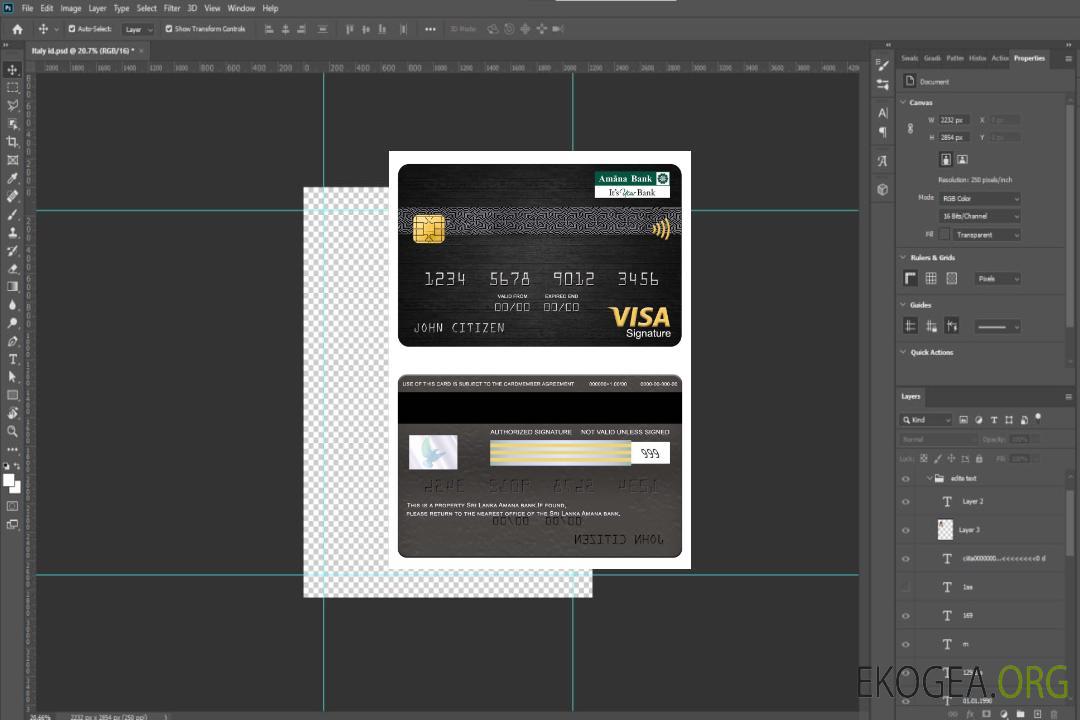Collapse the Rulers & Grids section

[904, 258]
